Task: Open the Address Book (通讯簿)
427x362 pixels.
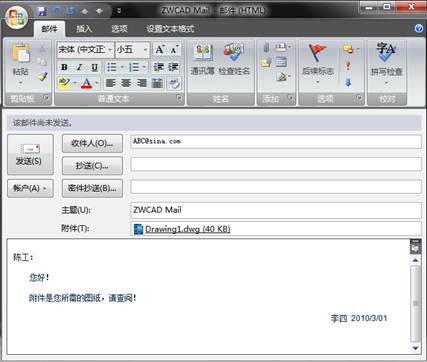Action: click(203, 59)
